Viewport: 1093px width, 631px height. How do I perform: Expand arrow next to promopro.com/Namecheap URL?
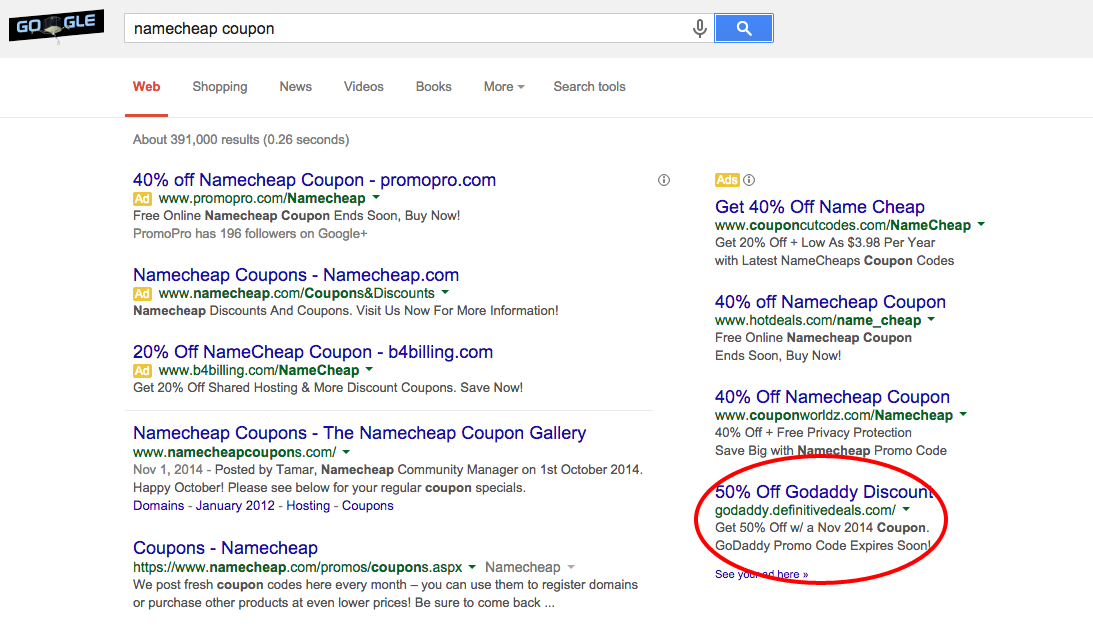376,198
